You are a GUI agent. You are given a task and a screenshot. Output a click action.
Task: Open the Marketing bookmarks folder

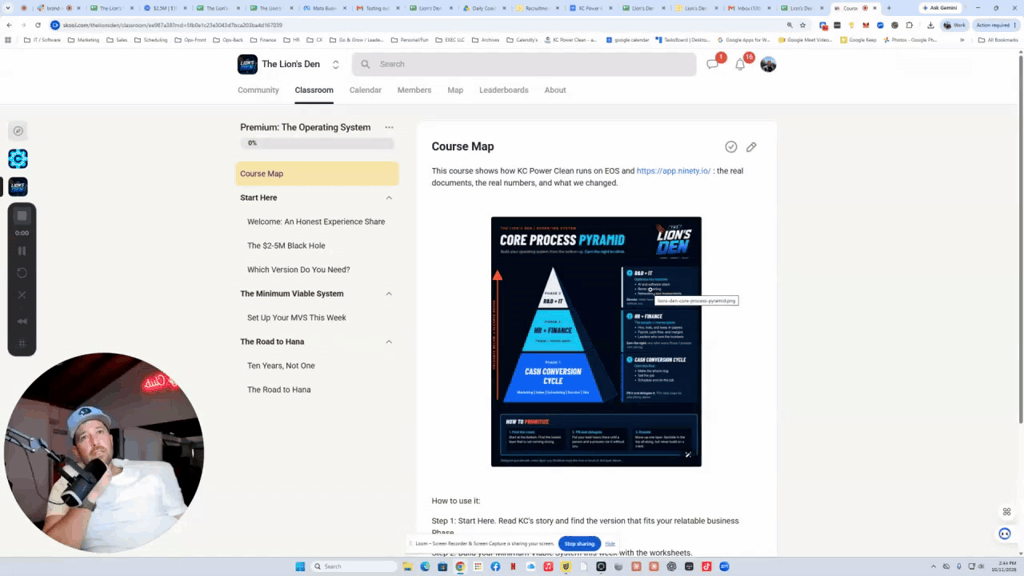[84, 40]
